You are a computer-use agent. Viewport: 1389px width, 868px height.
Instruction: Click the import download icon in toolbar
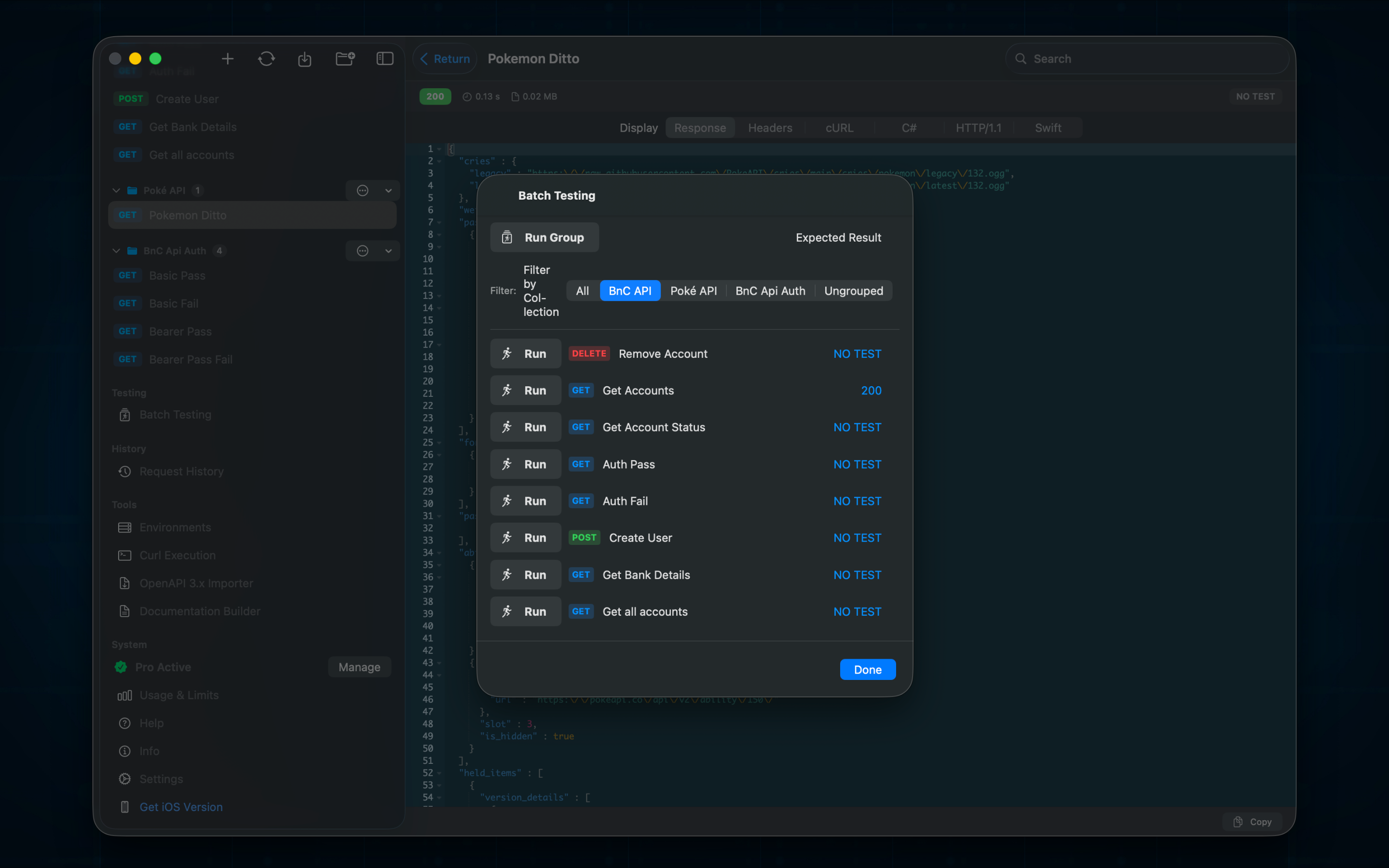pos(305,58)
